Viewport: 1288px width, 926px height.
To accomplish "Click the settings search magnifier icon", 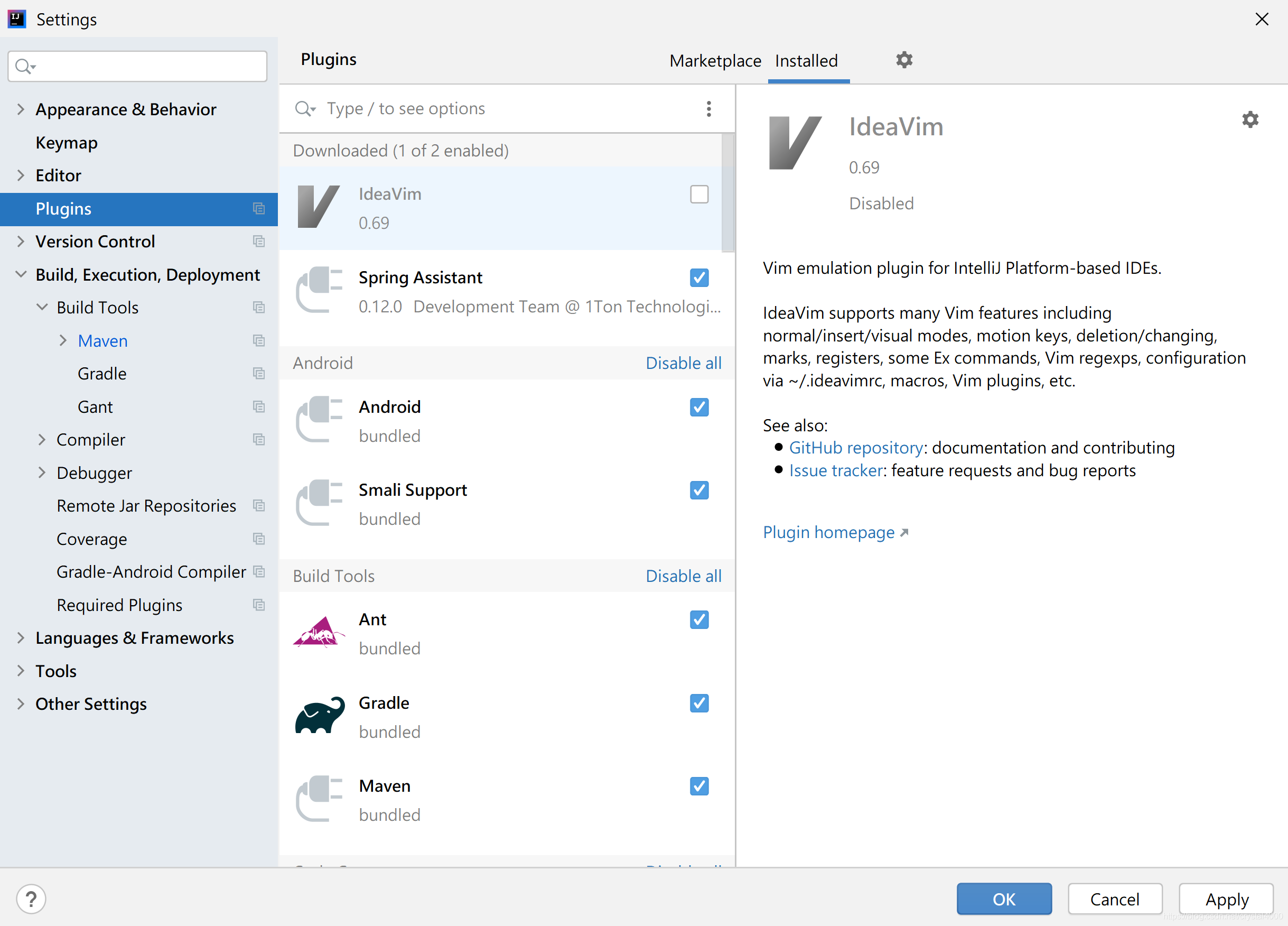I will coord(24,67).
